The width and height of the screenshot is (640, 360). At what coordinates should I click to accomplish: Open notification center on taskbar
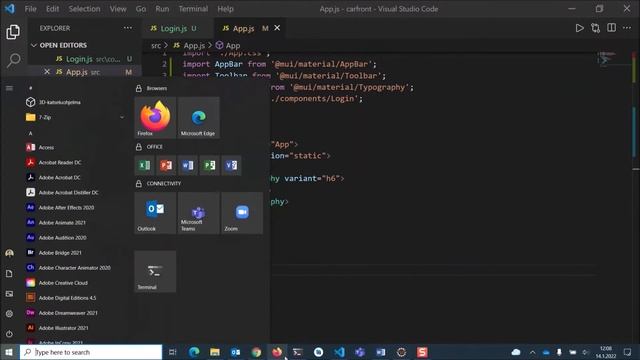[x=627, y=352]
